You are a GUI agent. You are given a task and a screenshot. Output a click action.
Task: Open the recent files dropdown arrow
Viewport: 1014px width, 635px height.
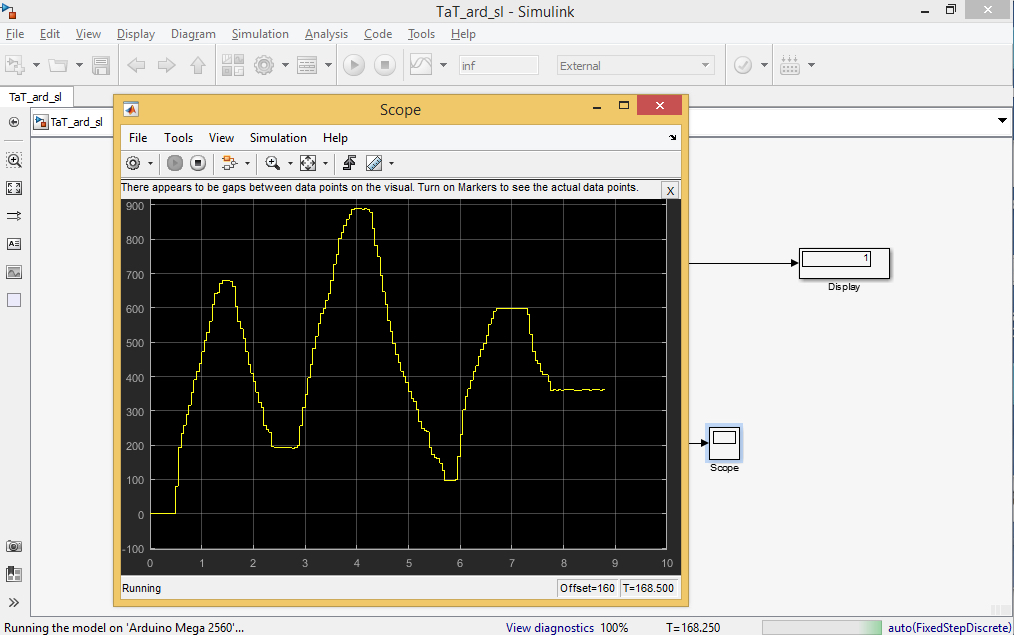pos(79,65)
